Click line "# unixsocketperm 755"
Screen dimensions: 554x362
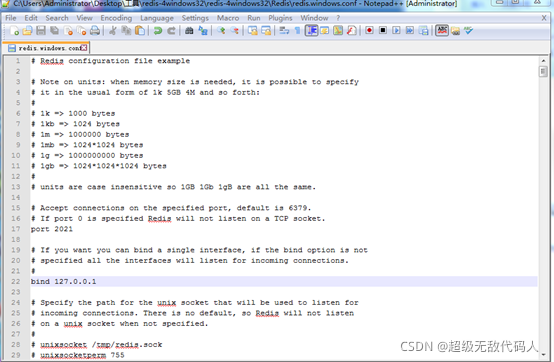[78, 355]
